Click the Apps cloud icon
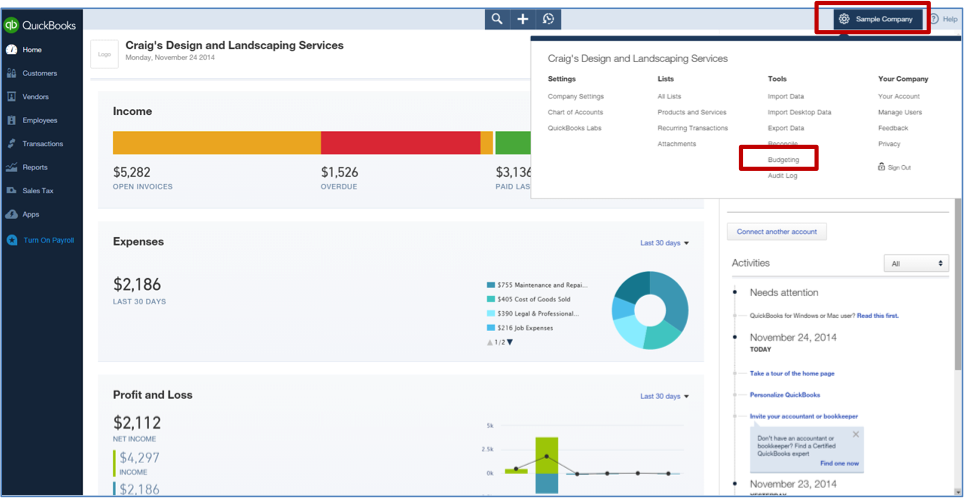 click(x=11, y=215)
